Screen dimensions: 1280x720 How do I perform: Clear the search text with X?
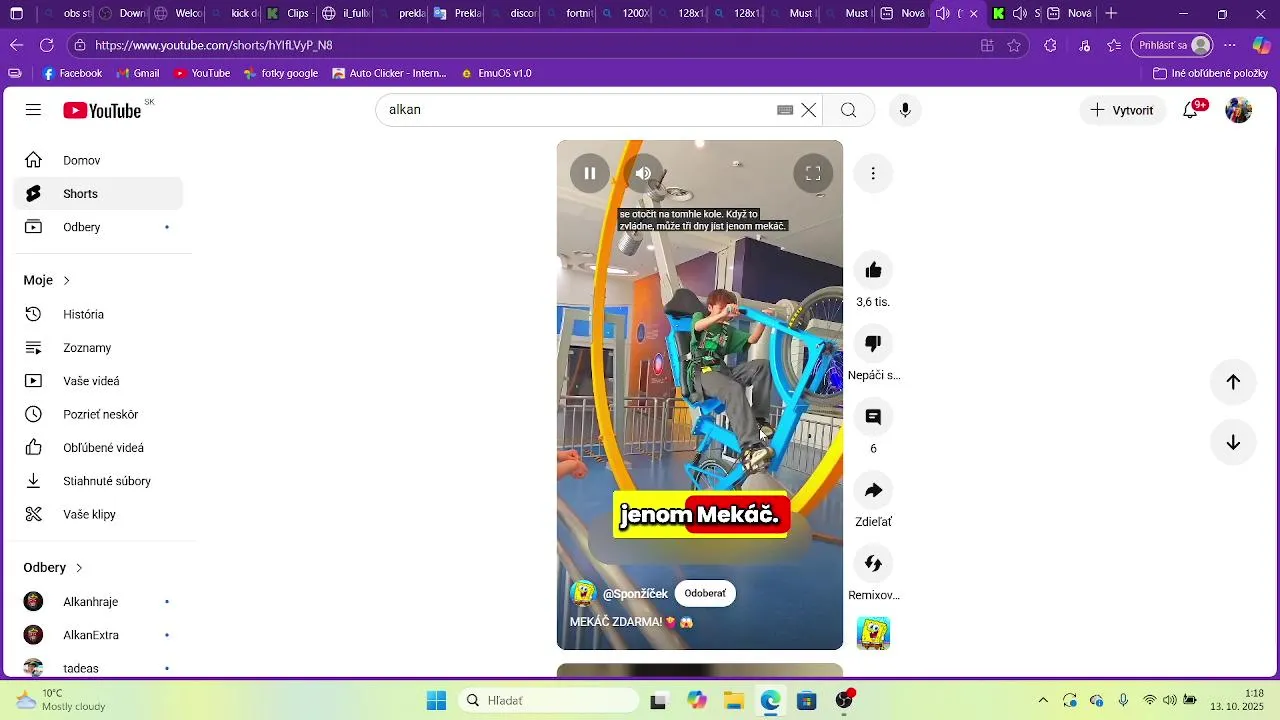[x=809, y=110]
